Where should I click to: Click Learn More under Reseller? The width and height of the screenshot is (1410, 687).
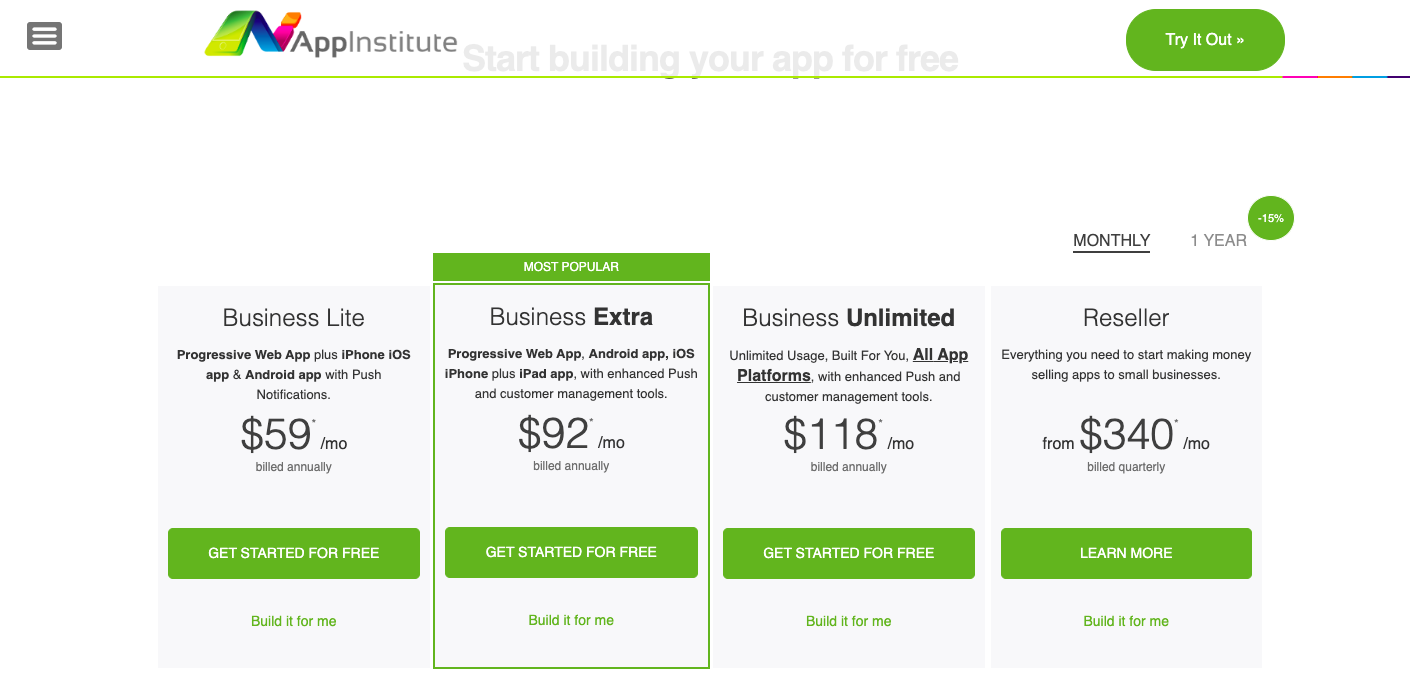pos(1126,553)
